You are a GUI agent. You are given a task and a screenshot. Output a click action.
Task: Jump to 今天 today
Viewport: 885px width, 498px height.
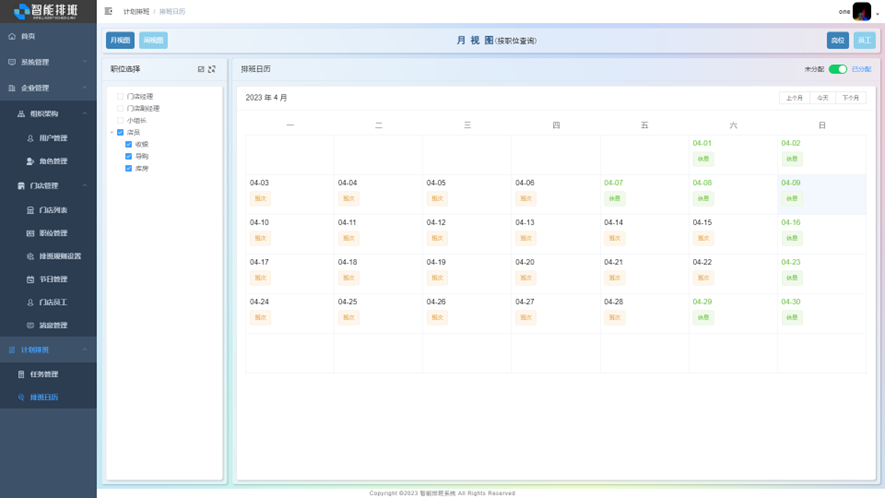pyautogui.click(x=823, y=98)
